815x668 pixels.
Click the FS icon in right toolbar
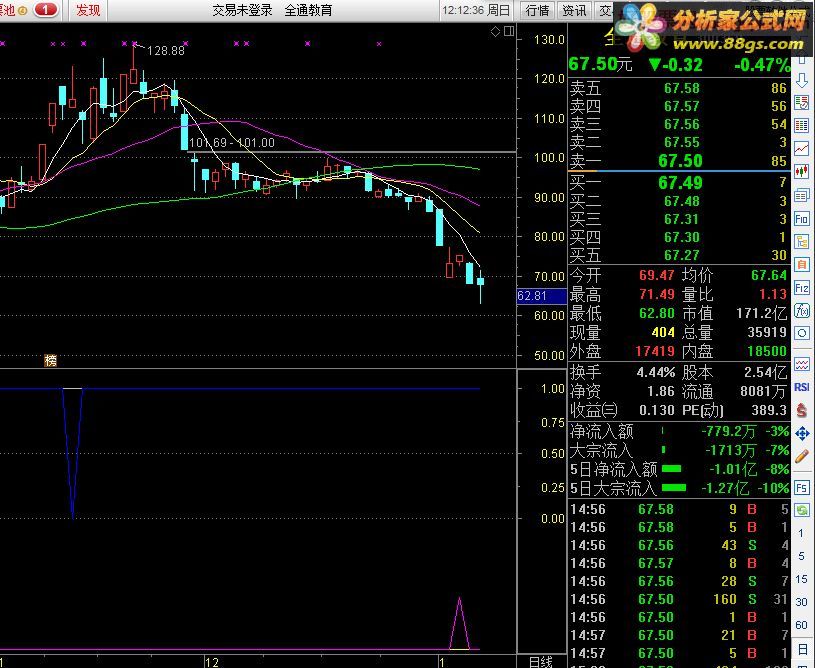802,488
